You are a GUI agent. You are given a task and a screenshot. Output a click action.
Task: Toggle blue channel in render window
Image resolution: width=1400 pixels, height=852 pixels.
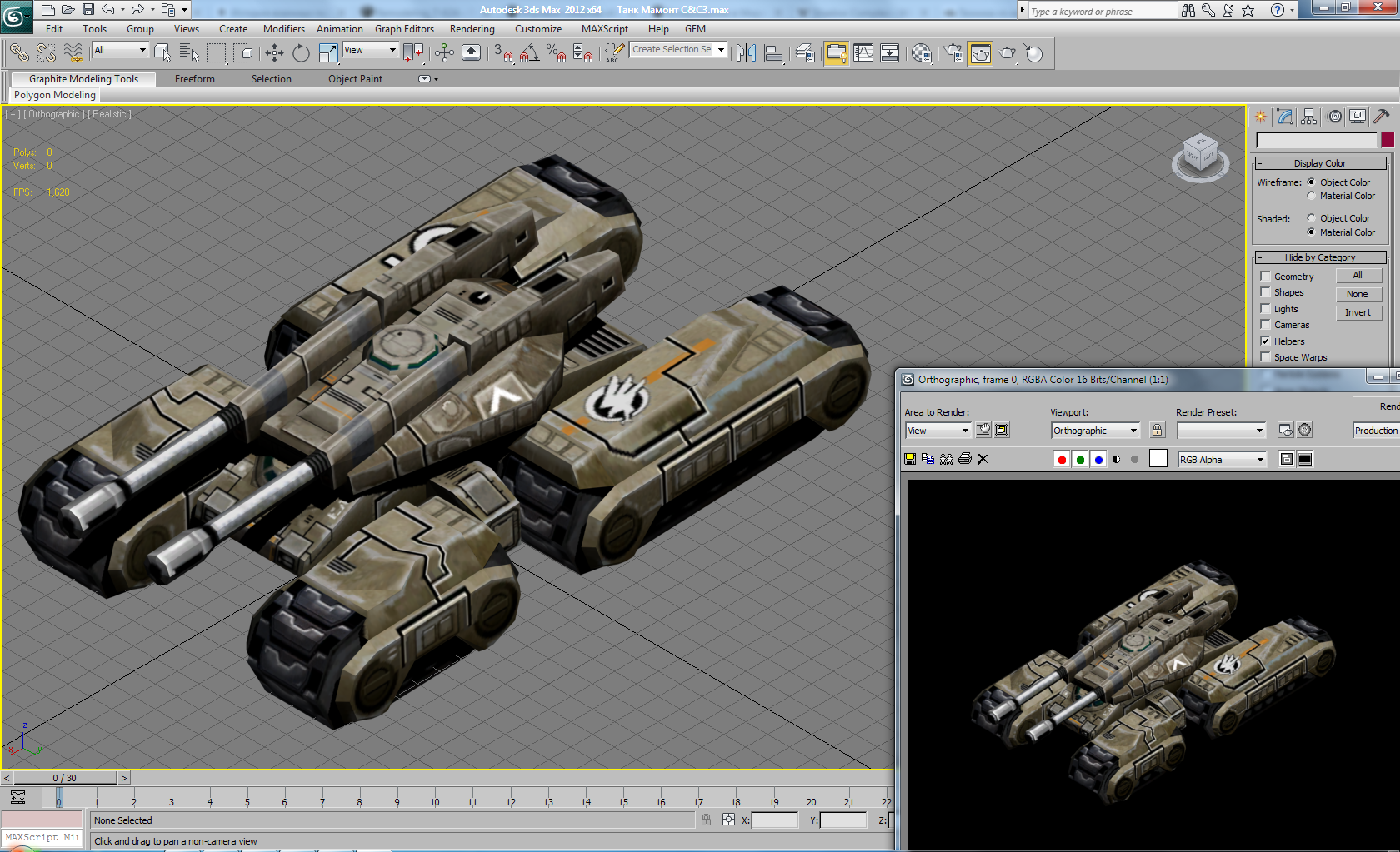coord(1098,460)
